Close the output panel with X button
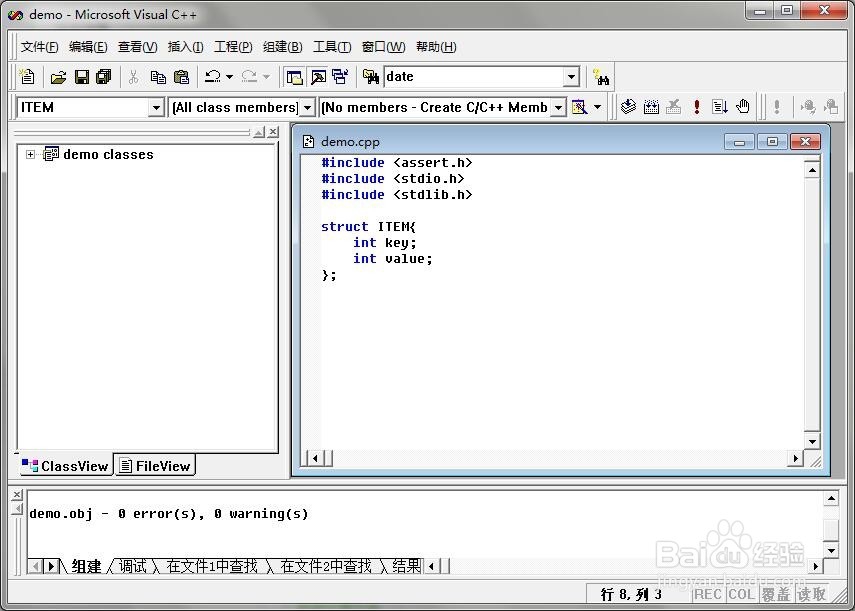 (x=17, y=494)
